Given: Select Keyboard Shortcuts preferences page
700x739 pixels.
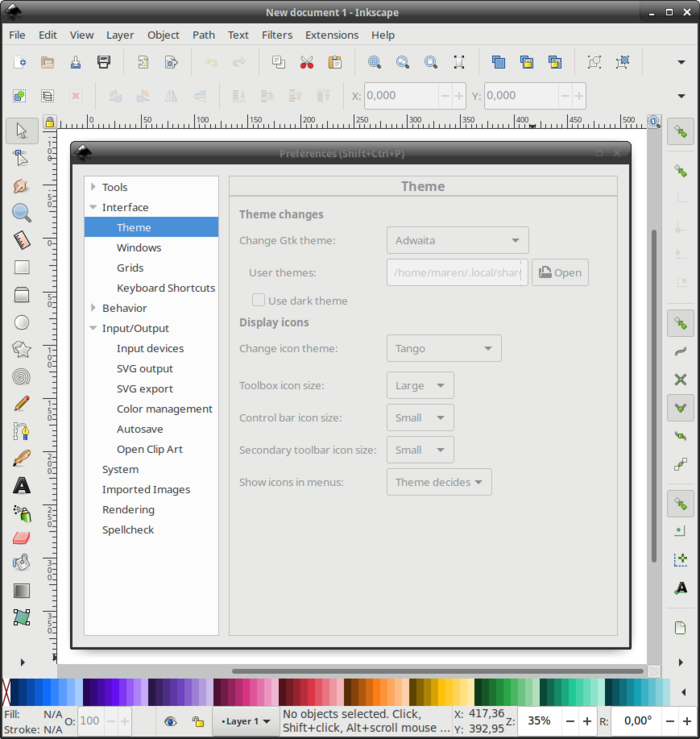Looking at the screenshot, I should (x=166, y=288).
